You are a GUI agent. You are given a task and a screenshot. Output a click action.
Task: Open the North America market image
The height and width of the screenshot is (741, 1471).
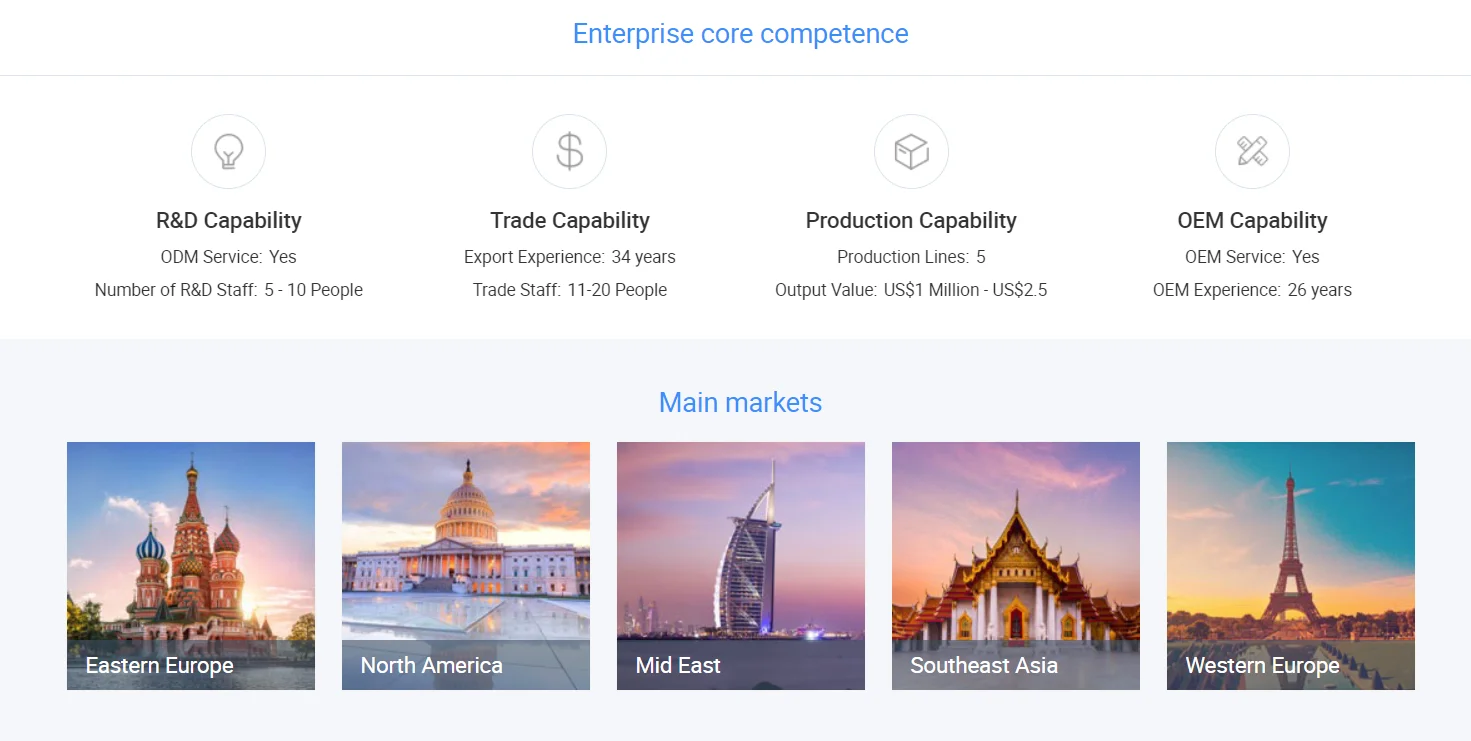click(466, 566)
